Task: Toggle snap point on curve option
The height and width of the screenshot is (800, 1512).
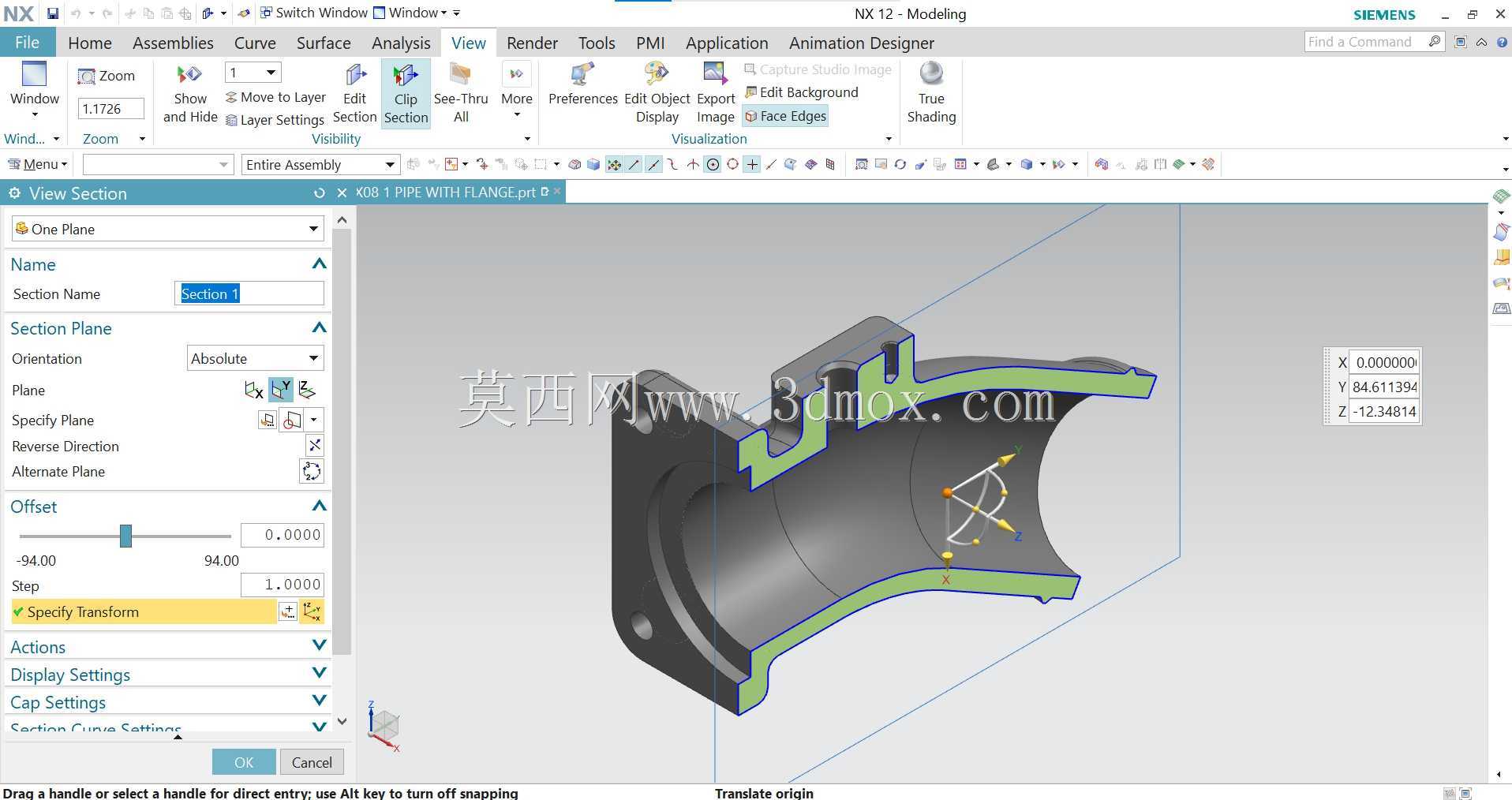Action: (771, 164)
